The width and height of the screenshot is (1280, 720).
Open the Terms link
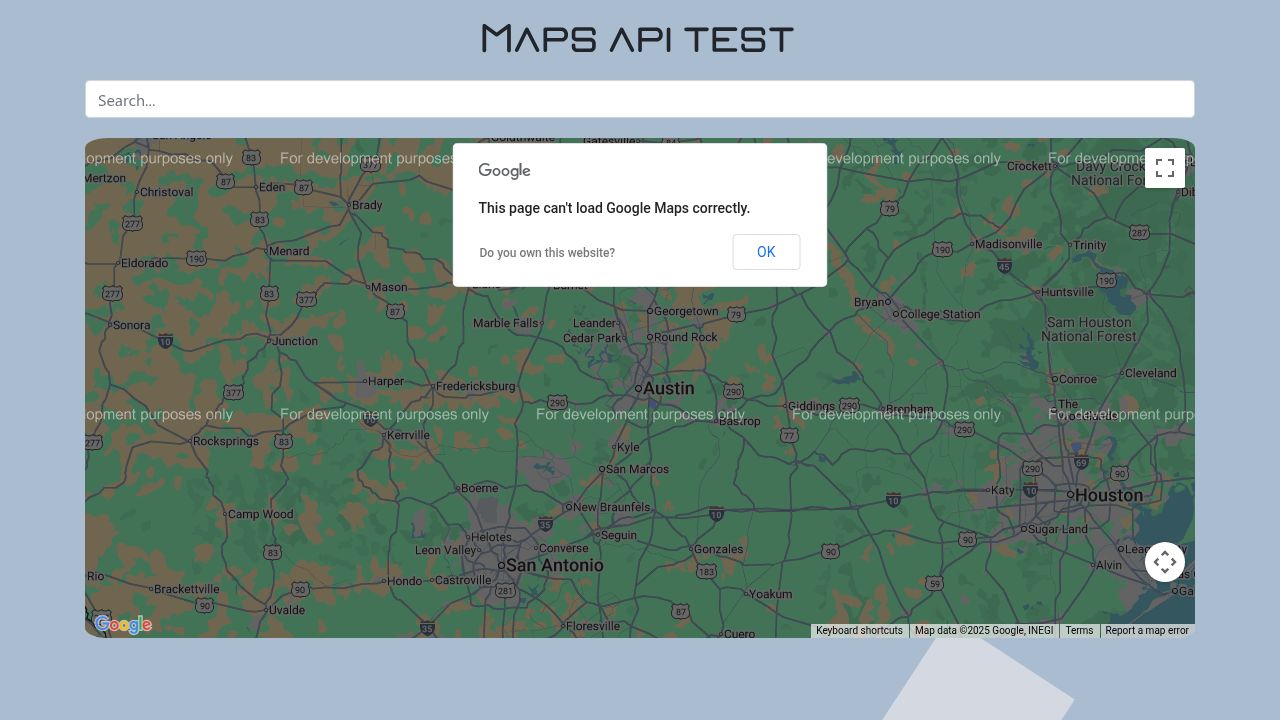coord(1079,630)
